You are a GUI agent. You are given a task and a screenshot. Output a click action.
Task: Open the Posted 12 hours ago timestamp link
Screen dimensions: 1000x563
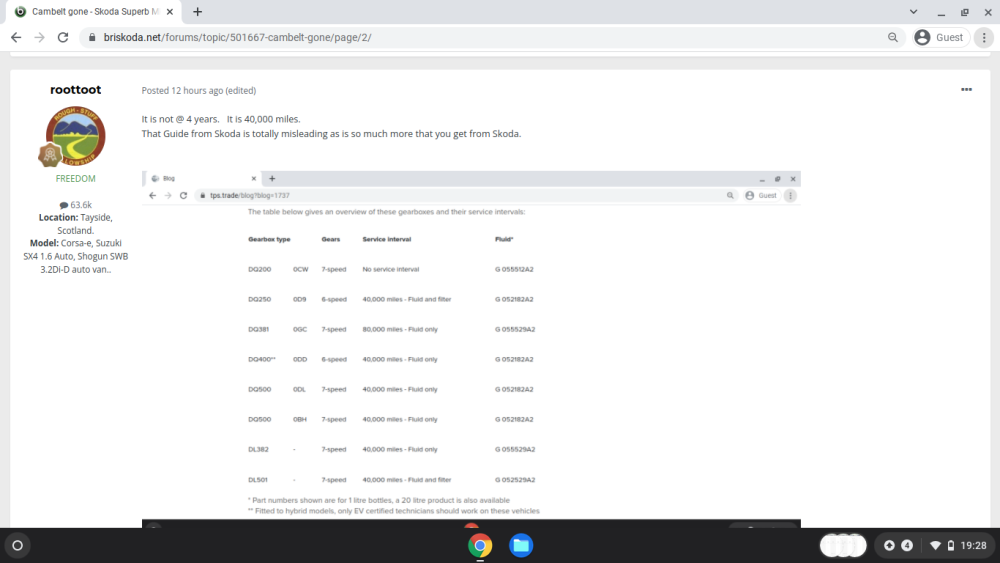[182, 91]
